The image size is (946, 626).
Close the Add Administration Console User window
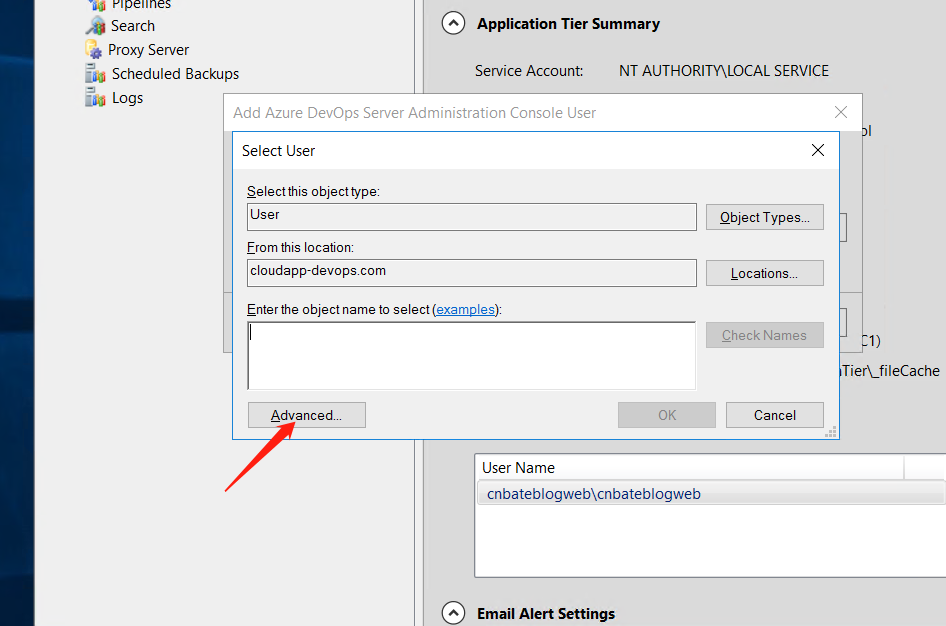pos(840,112)
